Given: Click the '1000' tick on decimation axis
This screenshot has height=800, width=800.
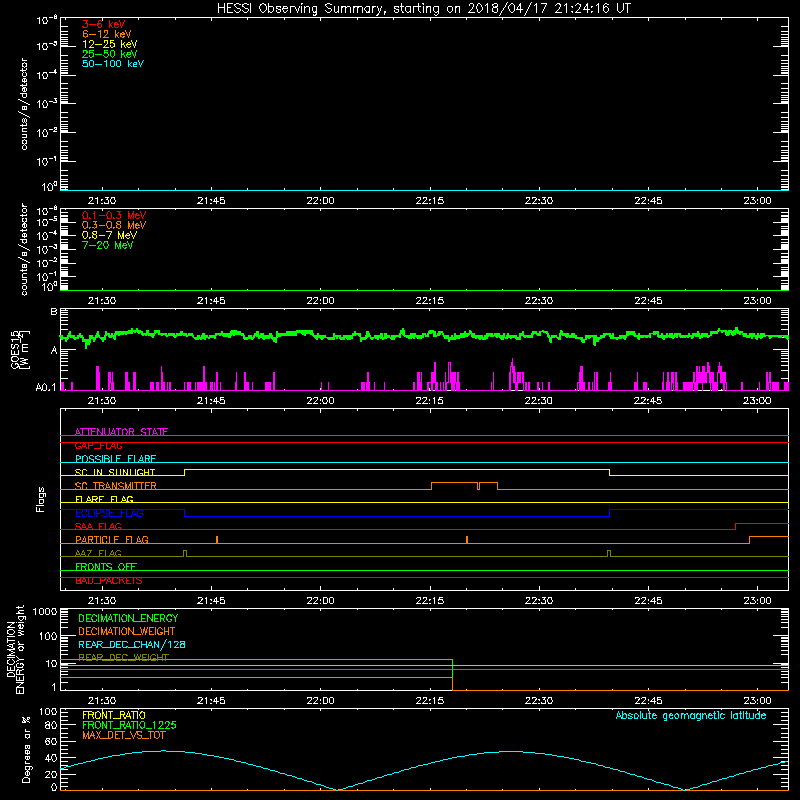Looking at the screenshot, I should click(x=45, y=611).
